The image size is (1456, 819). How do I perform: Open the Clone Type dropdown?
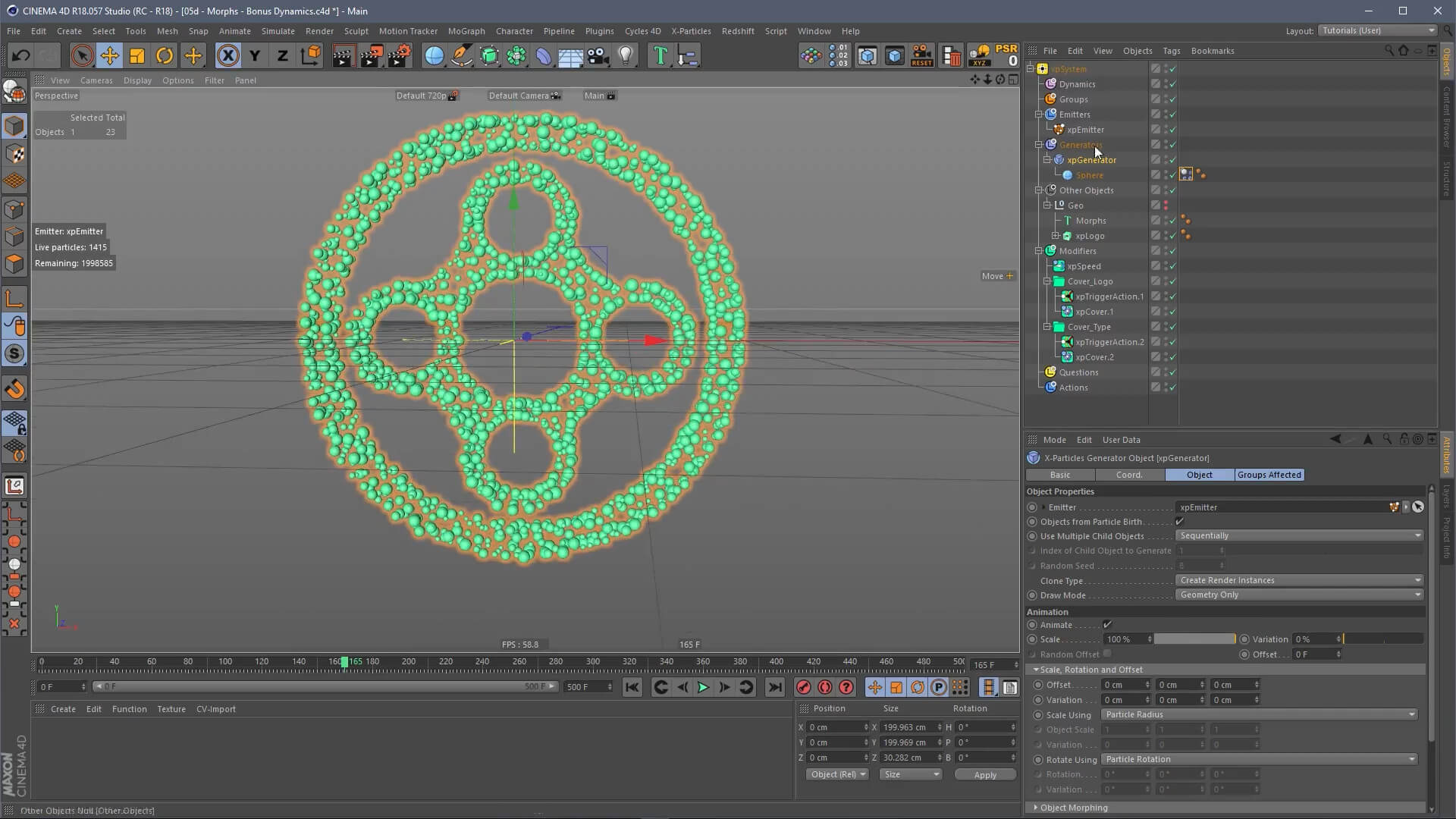tap(1299, 580)
